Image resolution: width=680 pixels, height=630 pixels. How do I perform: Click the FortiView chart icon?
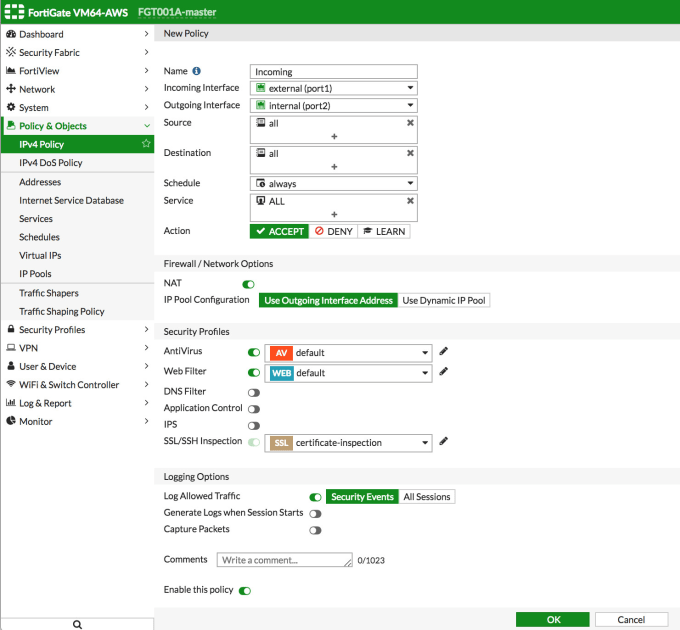tap(11, 70)
